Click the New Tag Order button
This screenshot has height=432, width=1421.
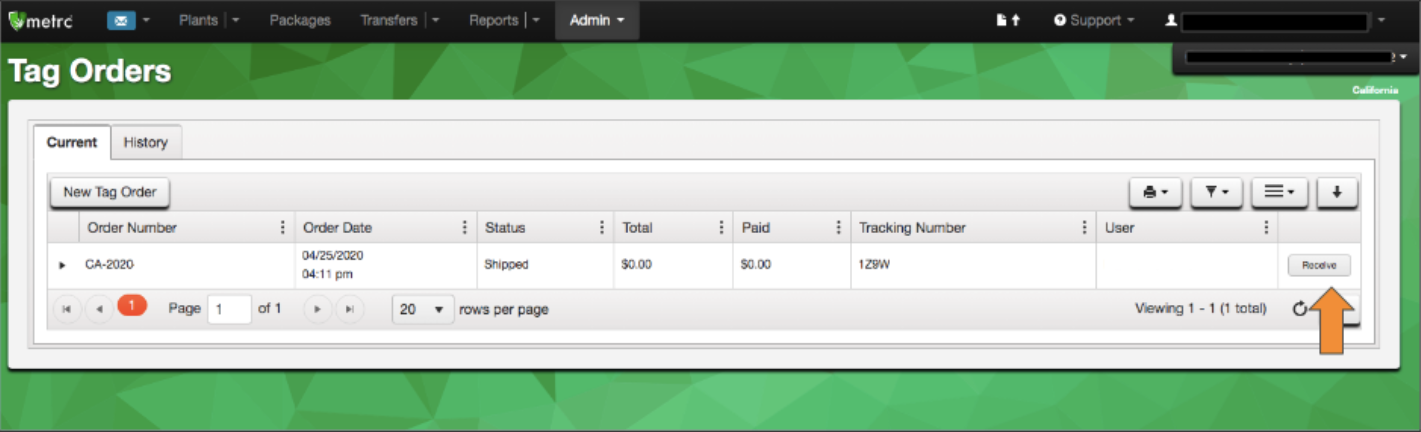pyautogui.click(x=110, y=192)
